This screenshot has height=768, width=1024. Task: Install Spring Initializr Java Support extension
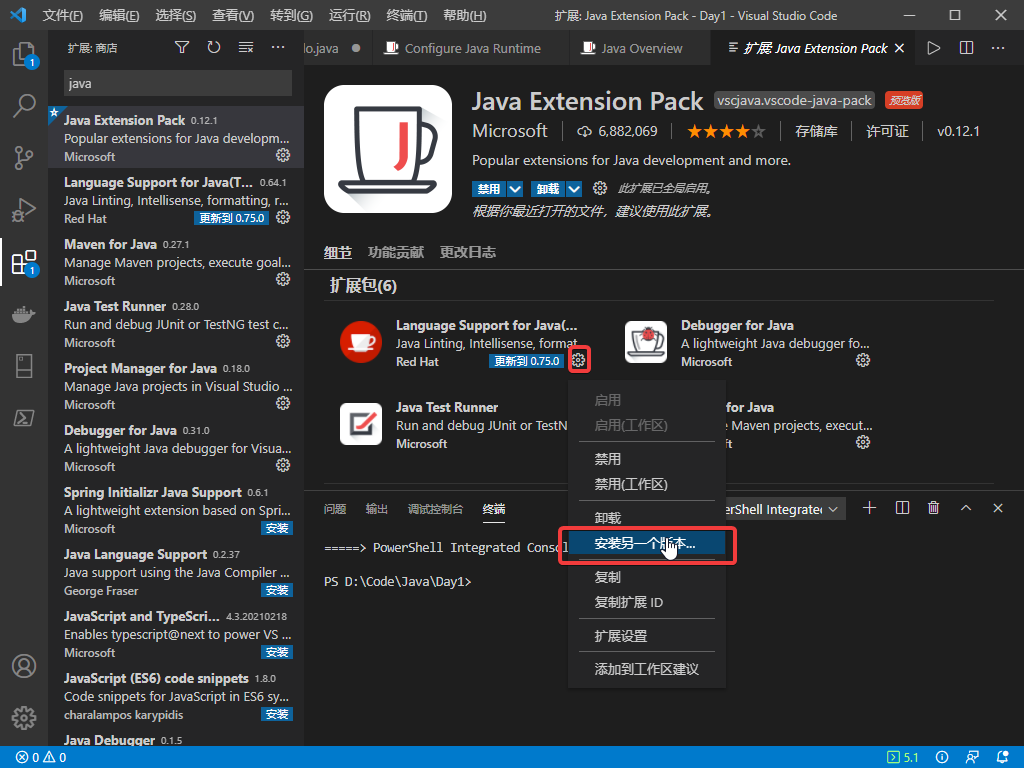click(x=277, y=528)
